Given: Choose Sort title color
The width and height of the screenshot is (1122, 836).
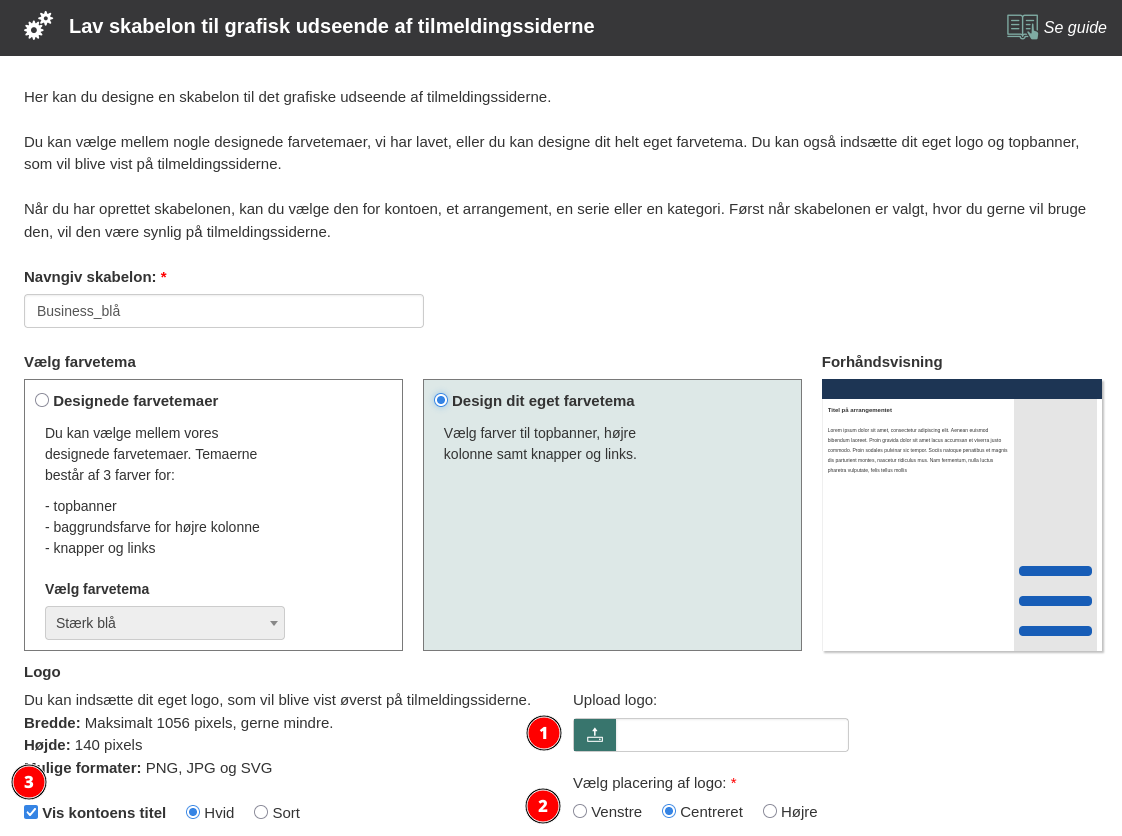Looking at the screenshot, I should coord(261,812).
